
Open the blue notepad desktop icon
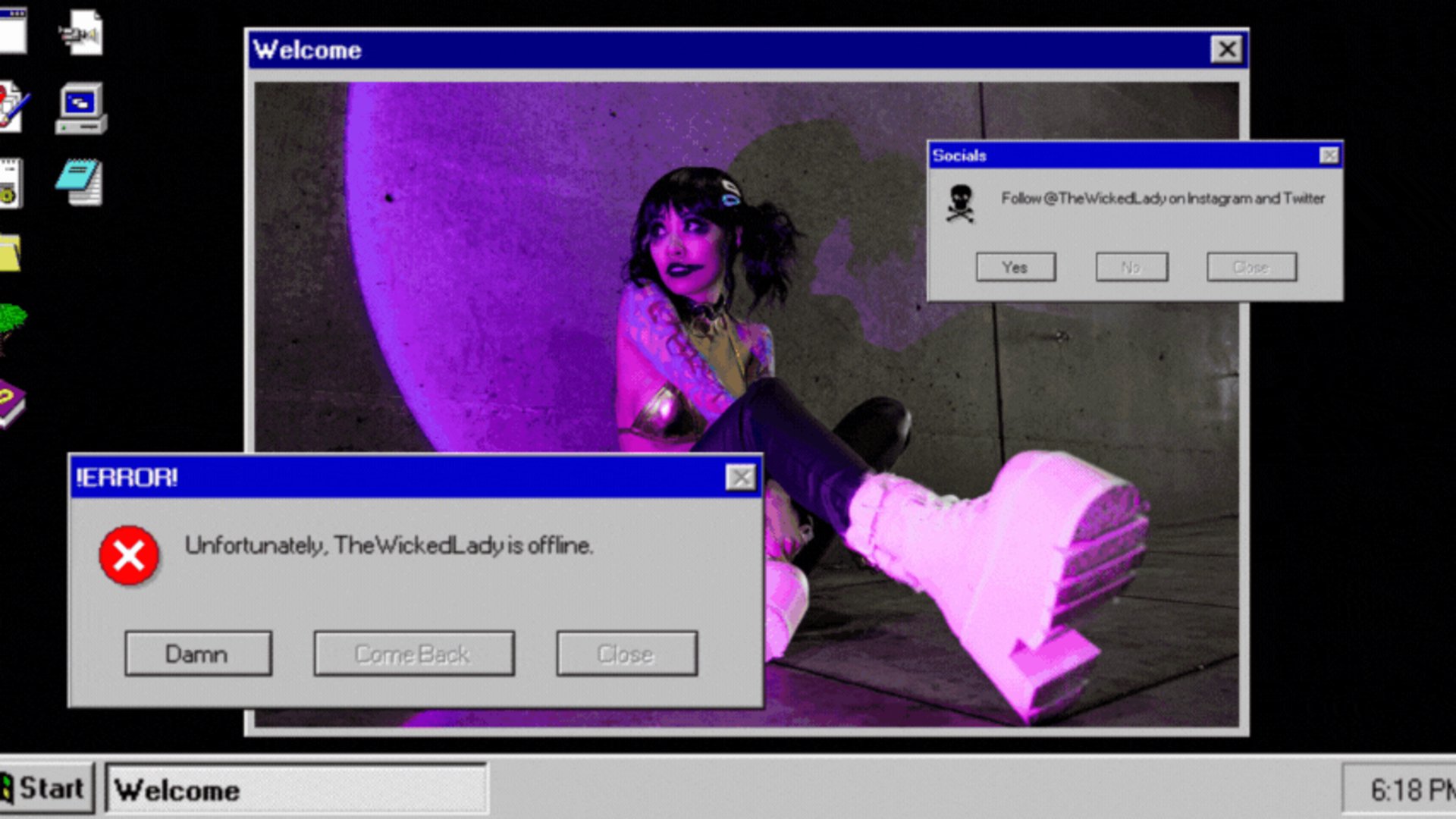(80, 182)
